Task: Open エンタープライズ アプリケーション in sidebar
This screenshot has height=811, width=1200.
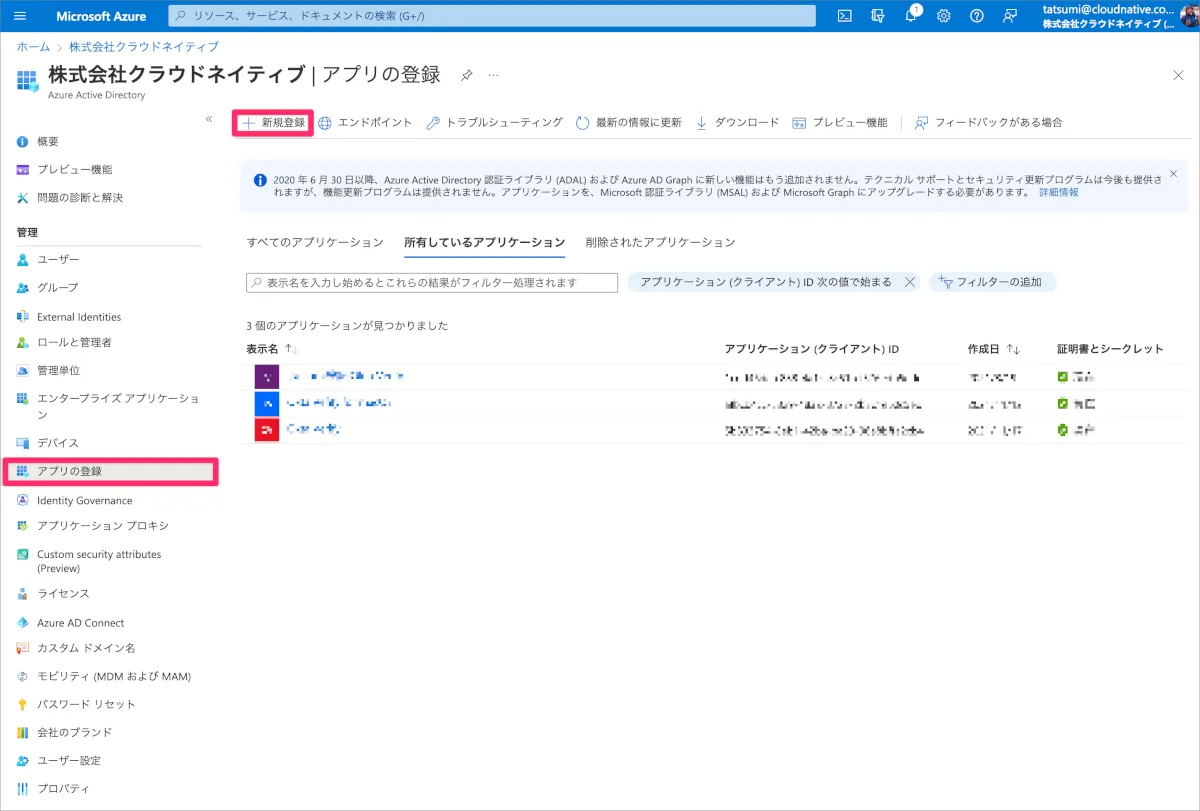Action: (x=118, y=398)
